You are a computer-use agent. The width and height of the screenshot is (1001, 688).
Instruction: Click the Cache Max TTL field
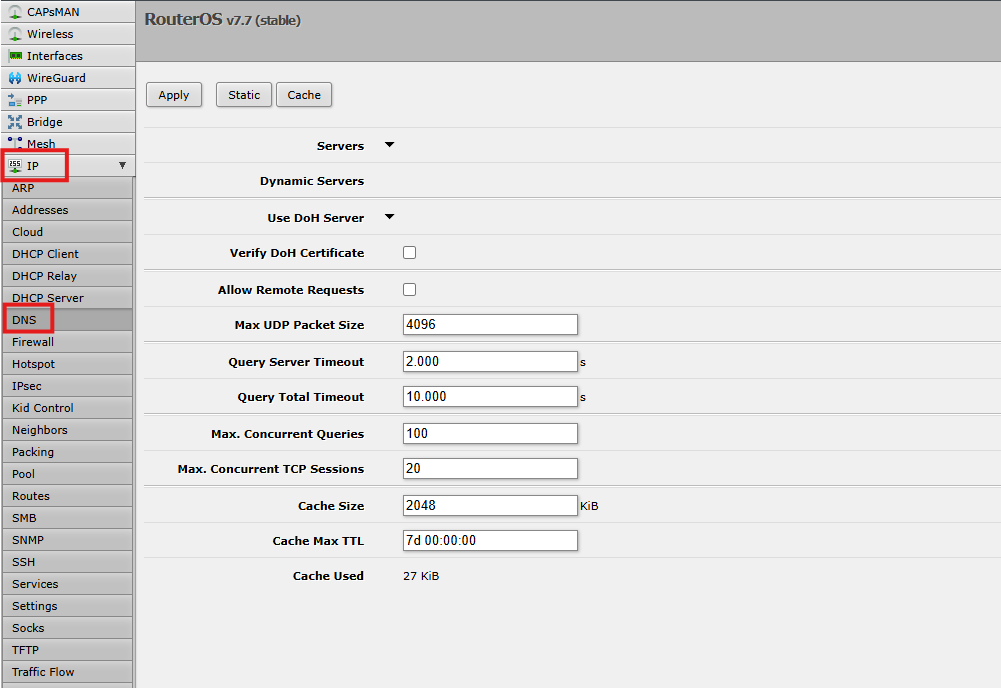point(490,541)
